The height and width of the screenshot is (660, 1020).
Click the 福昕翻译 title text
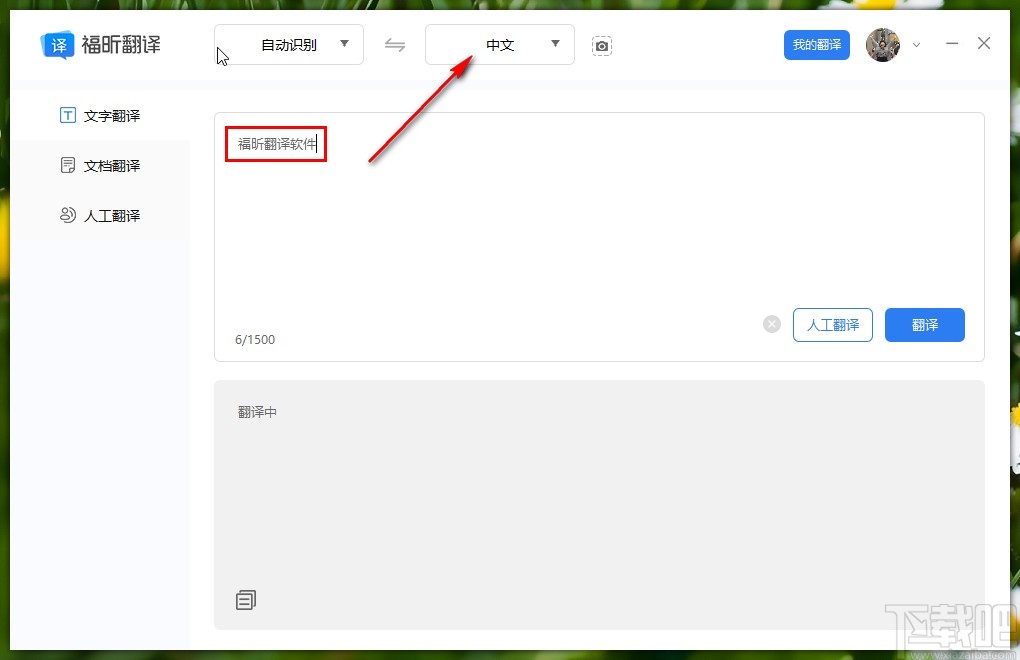121,45
